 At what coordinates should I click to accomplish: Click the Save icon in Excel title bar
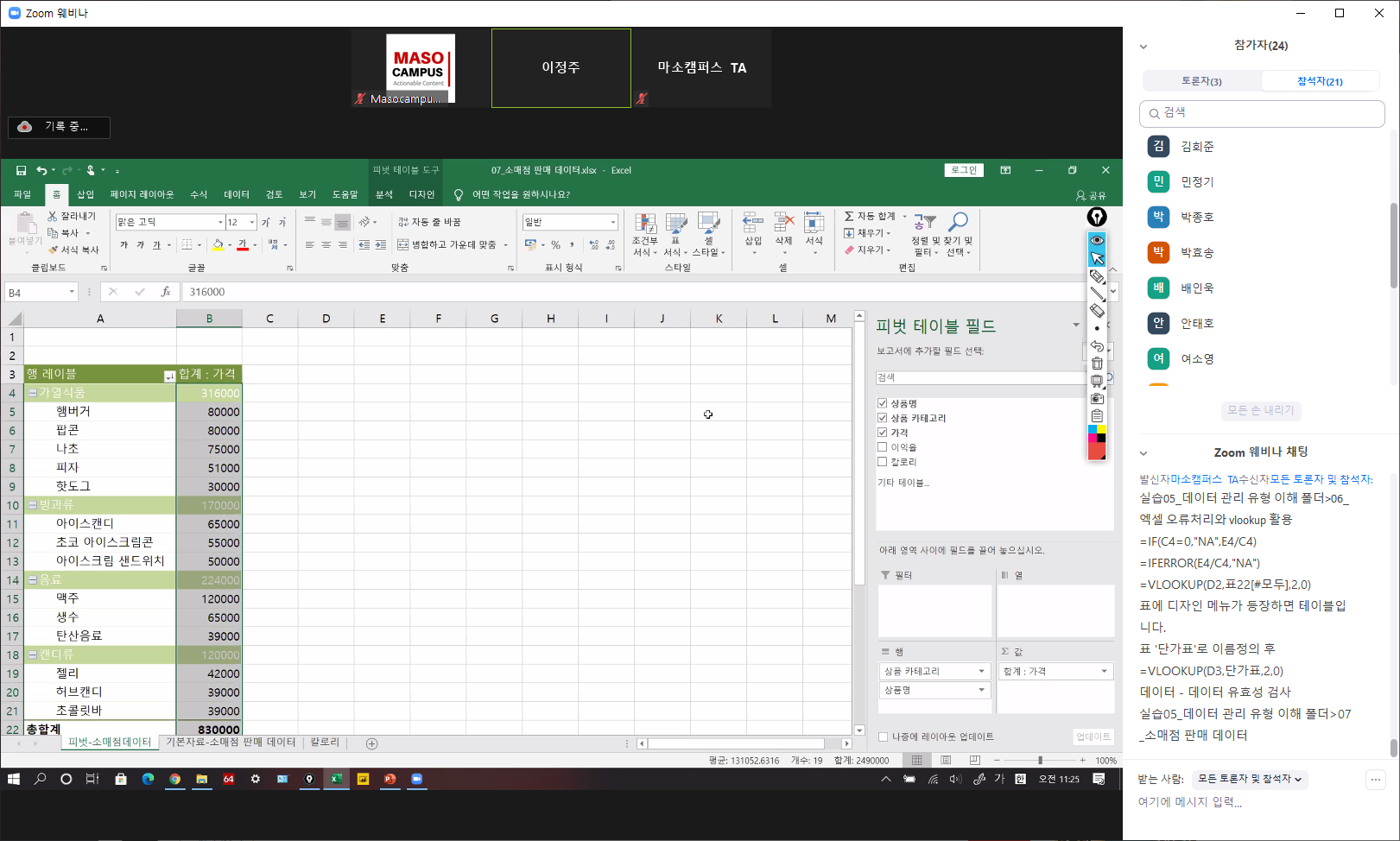21,171
